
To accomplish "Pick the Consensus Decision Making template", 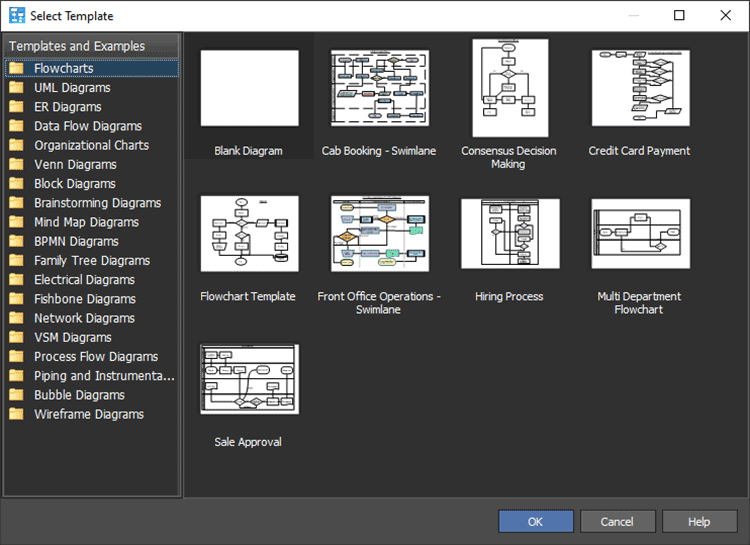I will pos(509,88).
